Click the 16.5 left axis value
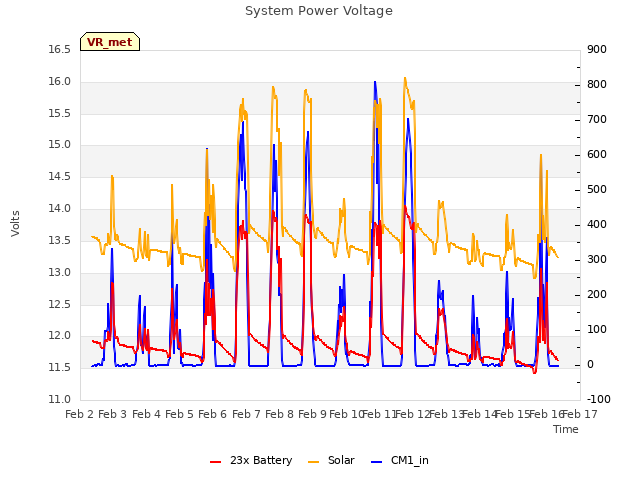This screenshot has height=480, width=640. click(60, 50)
